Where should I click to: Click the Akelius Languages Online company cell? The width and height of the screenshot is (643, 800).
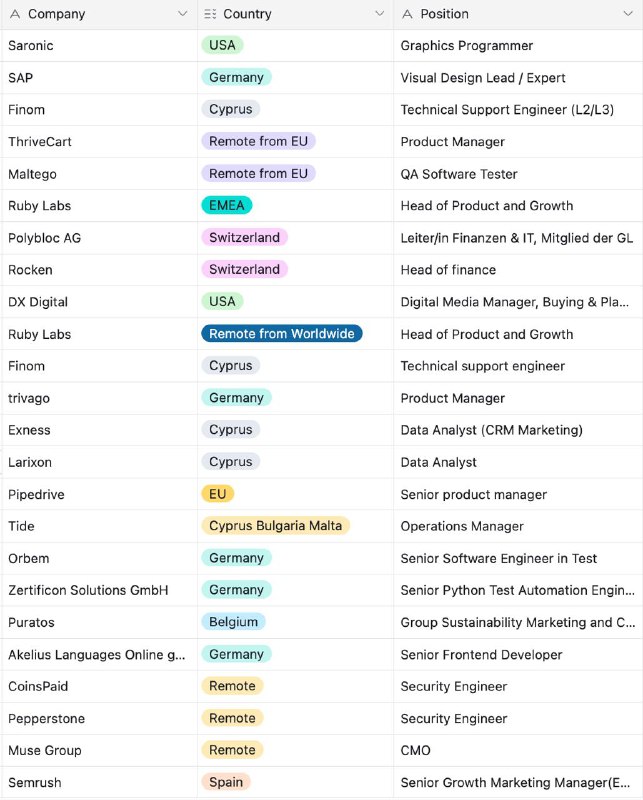coord(99,655)
